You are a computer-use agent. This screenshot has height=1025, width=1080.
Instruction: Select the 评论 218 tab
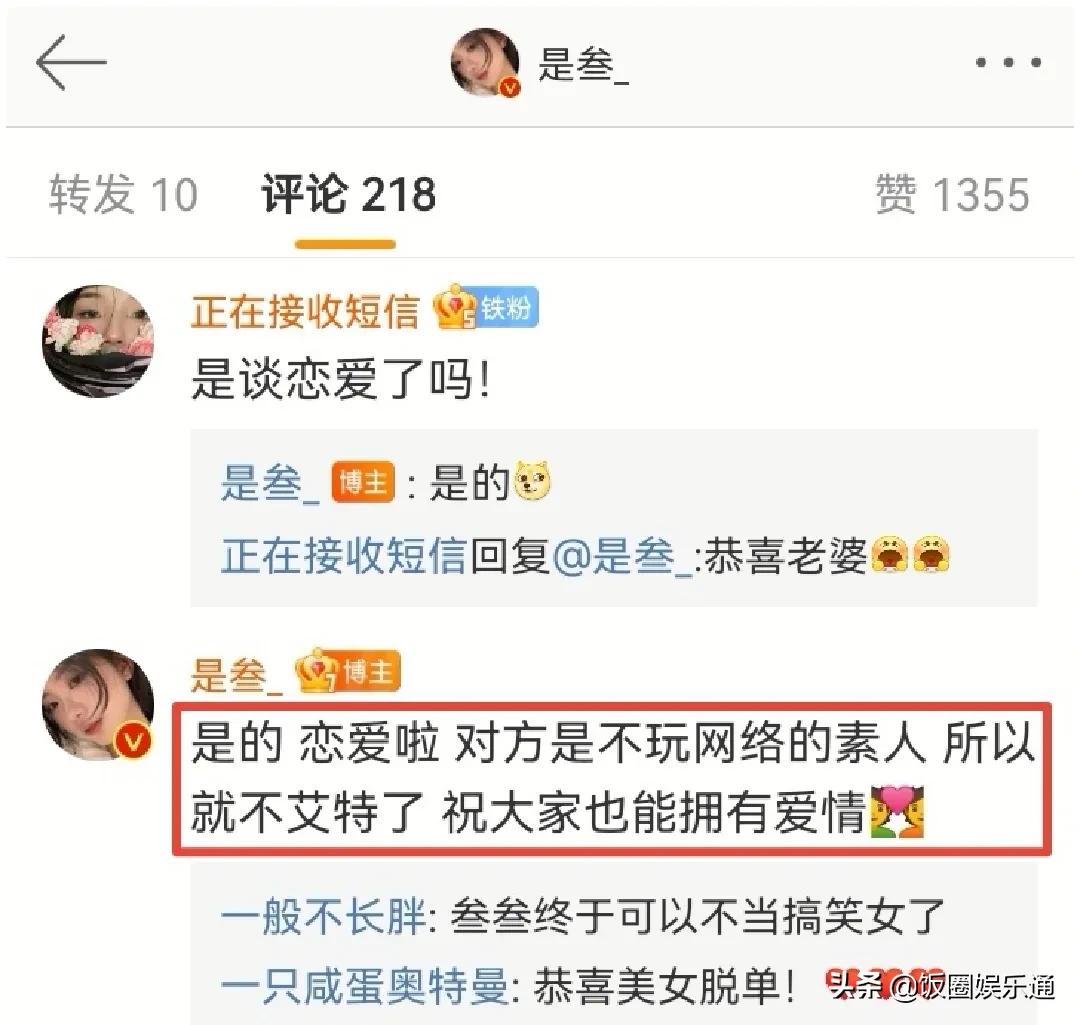pyautogui.click(x=349, y=194)
